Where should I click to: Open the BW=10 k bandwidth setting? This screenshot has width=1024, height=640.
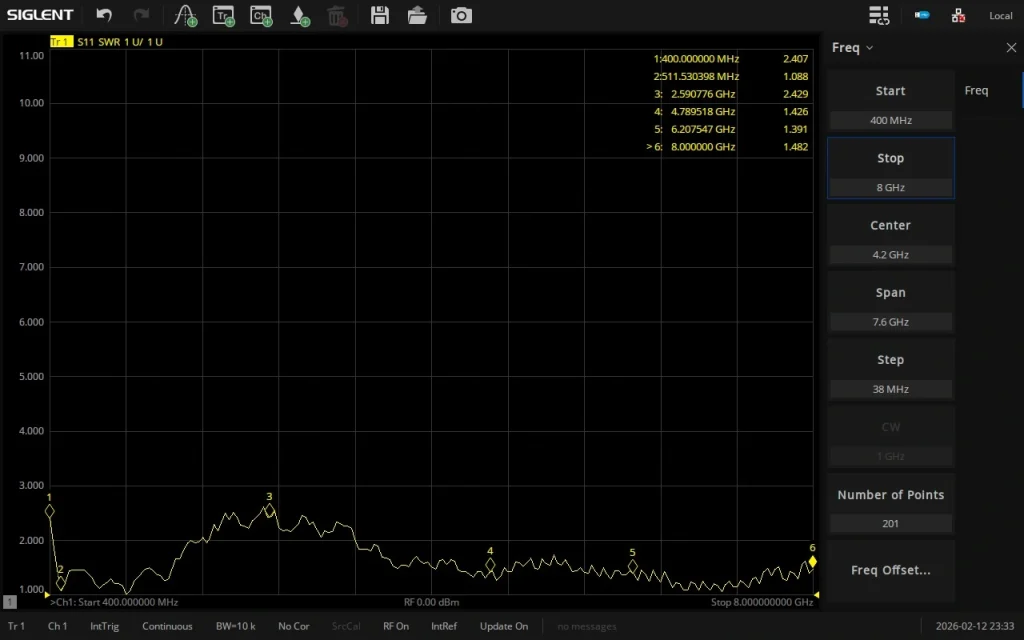[236, 626]
